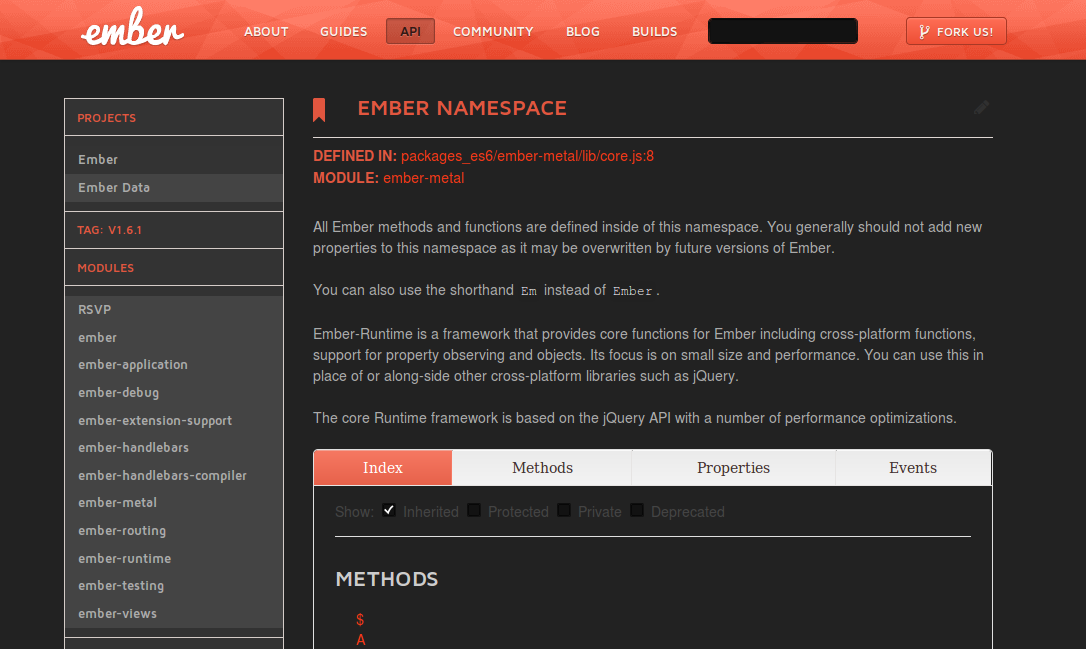This screenshot has width=1086, height=649.
Task: Enable the Private checkbox
Action: tap(564, 510)
